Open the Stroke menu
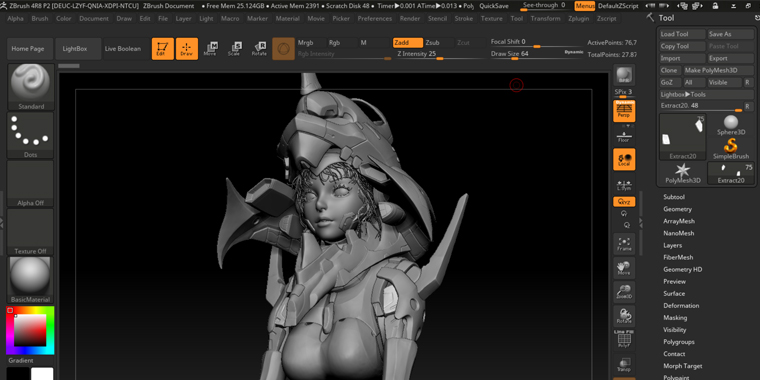Viewport: 760px width, 380px height. [x=464, y=18]
